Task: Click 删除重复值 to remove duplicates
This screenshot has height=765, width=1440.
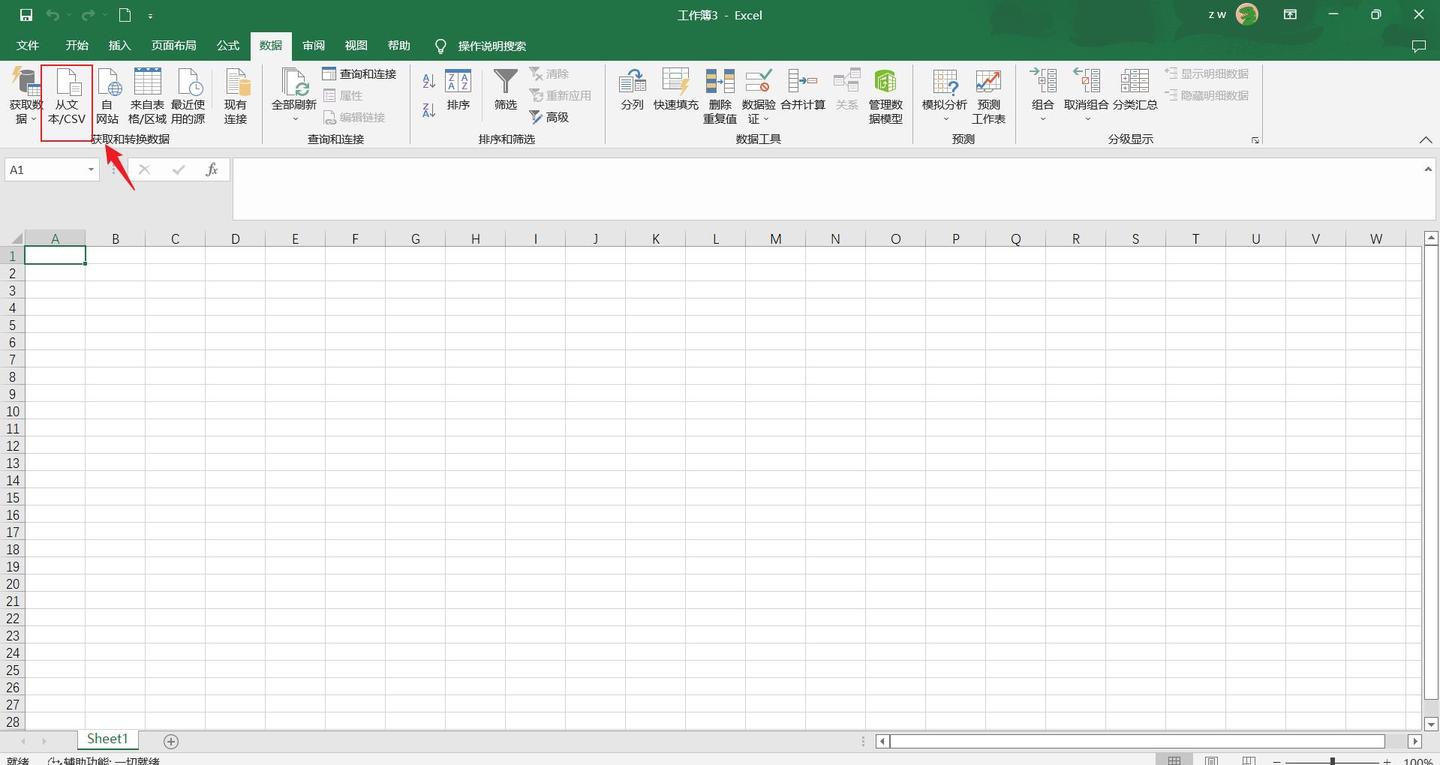Action: pyautogui.click(x=719, y=95)
